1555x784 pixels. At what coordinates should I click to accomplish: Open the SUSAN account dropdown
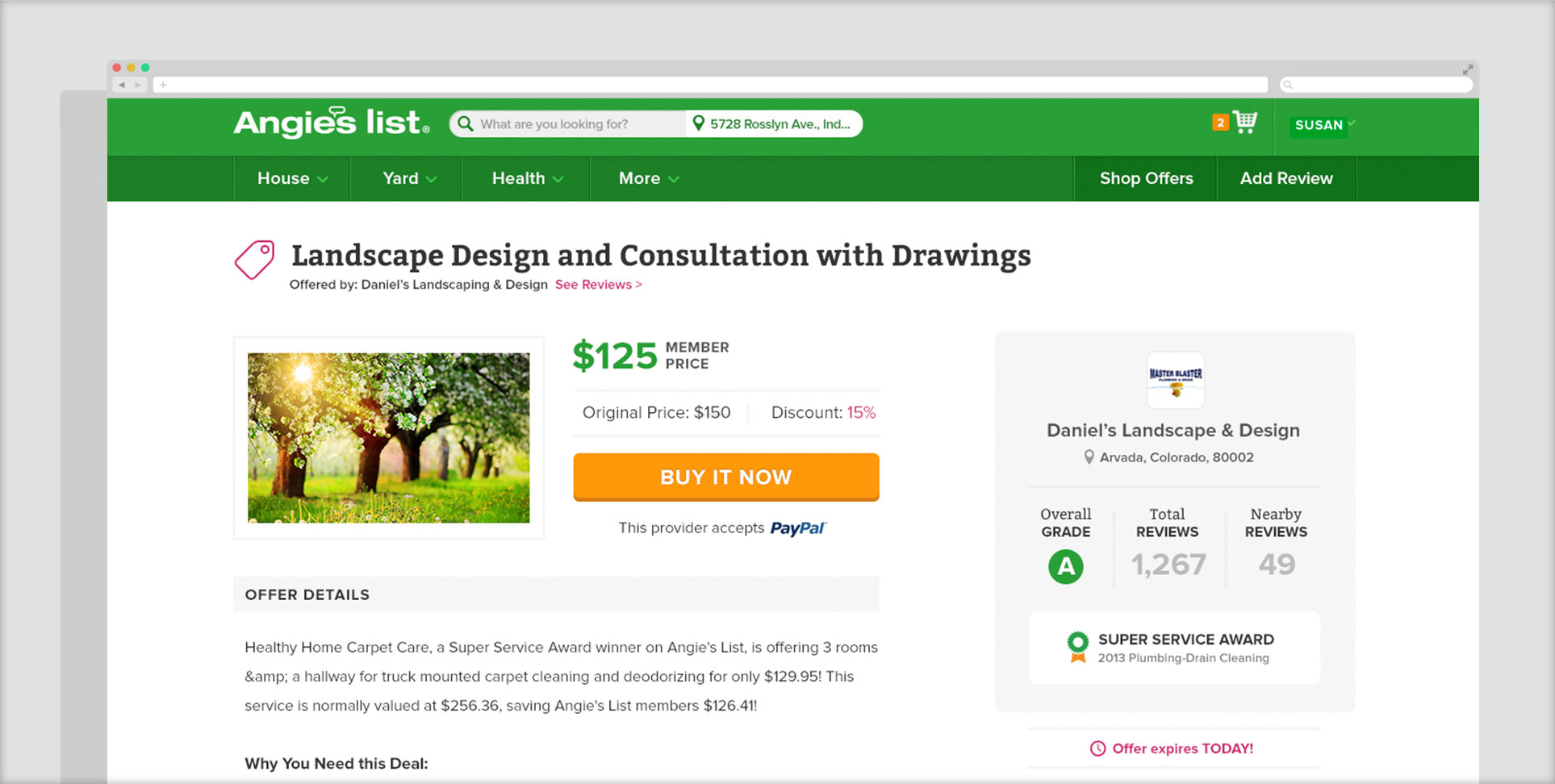[1323, 125]
